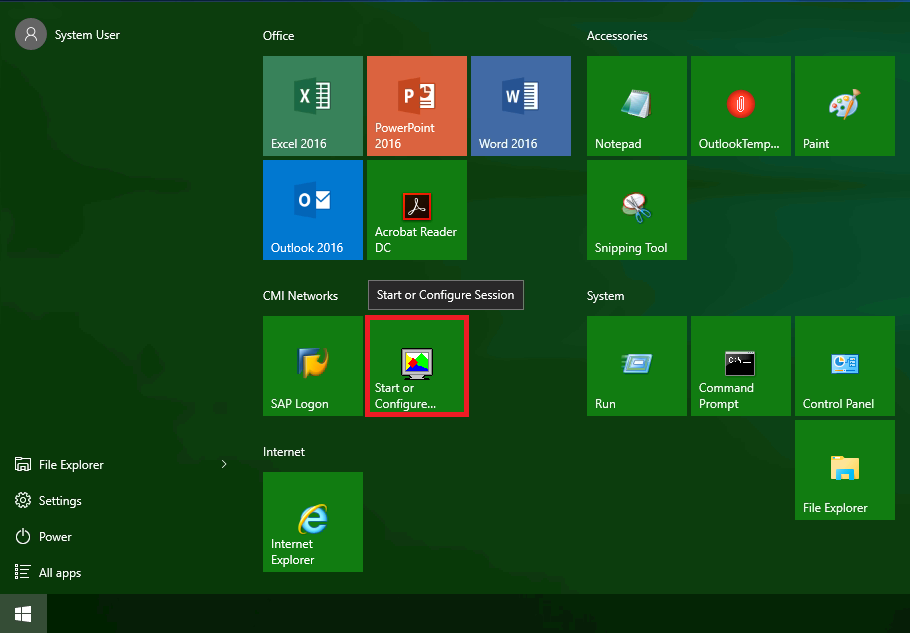
Task: Open the Power options
Action: (43, 536)
